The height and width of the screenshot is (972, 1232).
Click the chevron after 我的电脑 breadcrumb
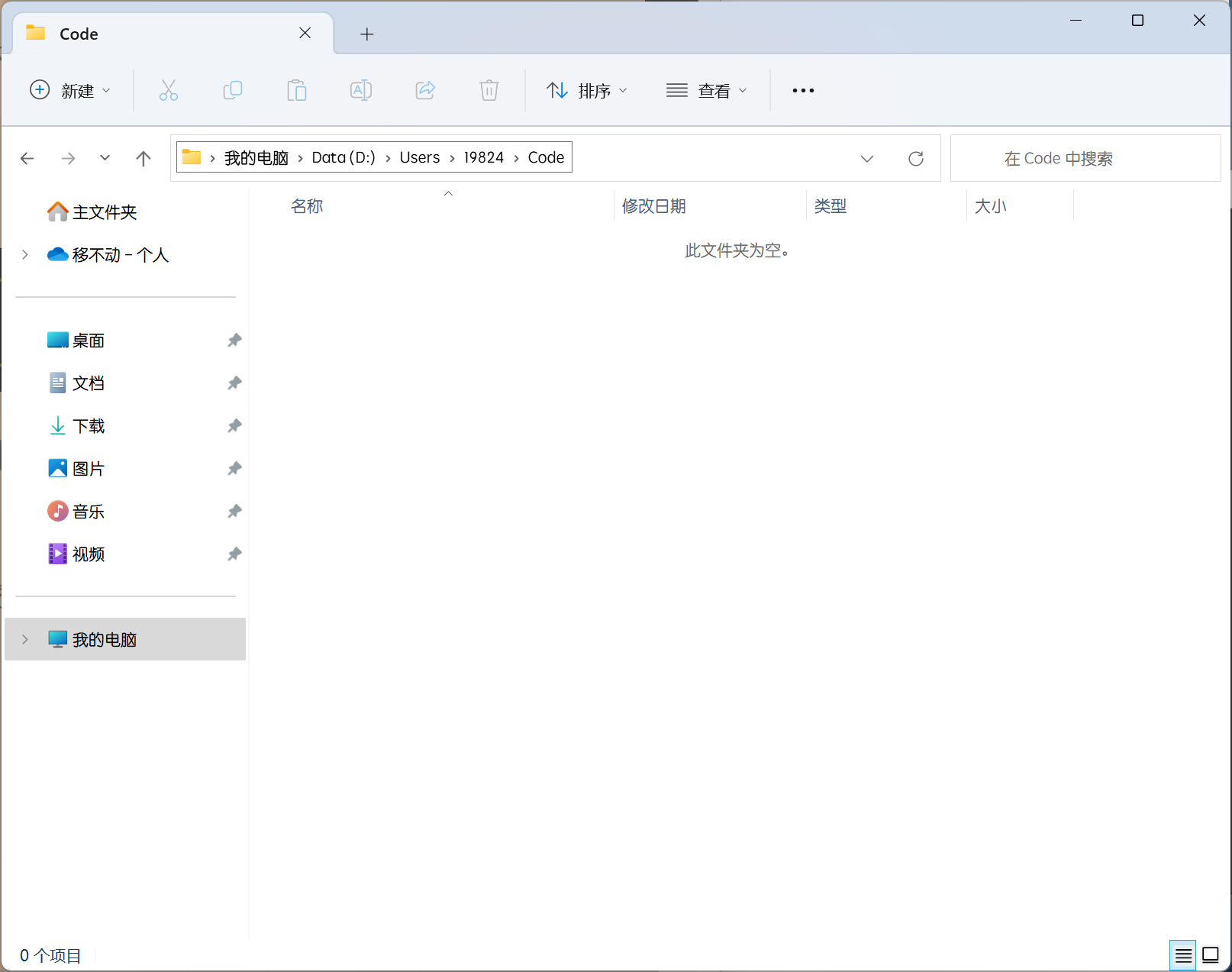301,158
